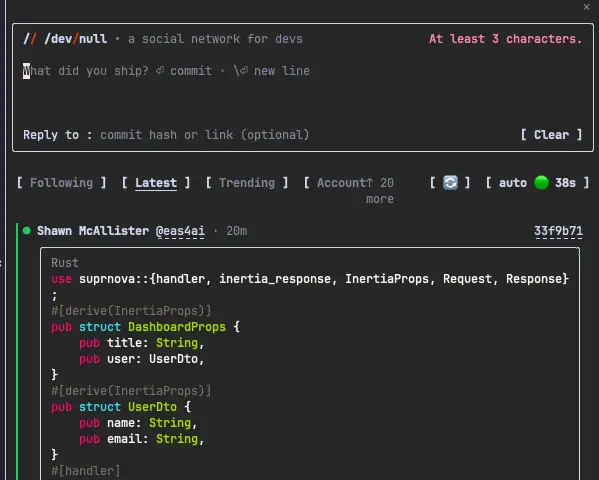Click the refresh feed icon
The width and height of the screenshot is (599, 480).
450,183
